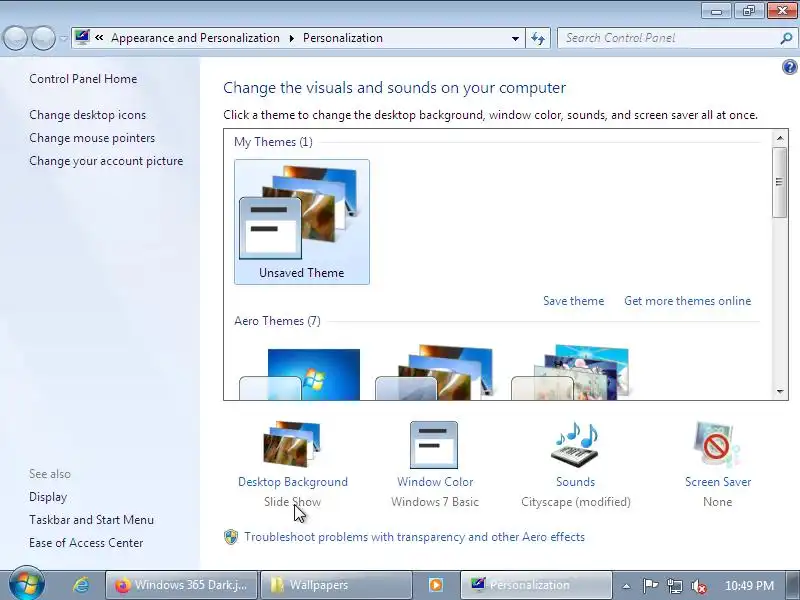This screenshot has height=600, width=800.
Task: Click the Help question mark icon
Action: click(x=790, y=67)
